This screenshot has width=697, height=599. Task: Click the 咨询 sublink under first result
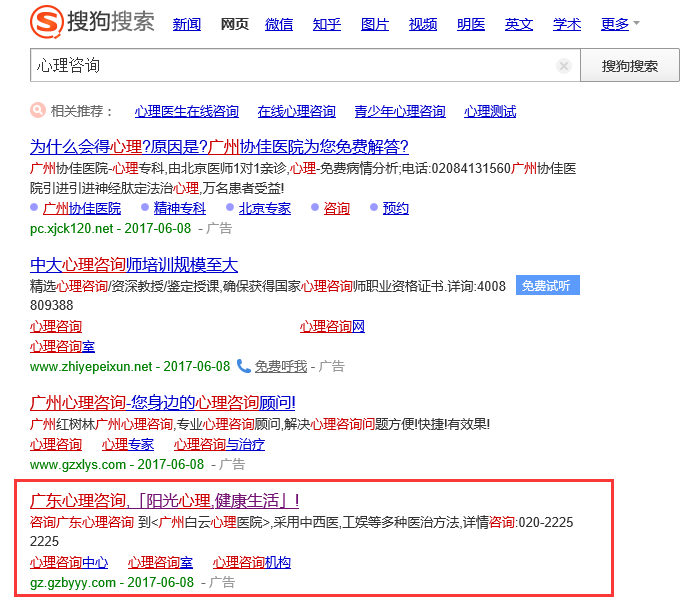(x=336, y=208)
